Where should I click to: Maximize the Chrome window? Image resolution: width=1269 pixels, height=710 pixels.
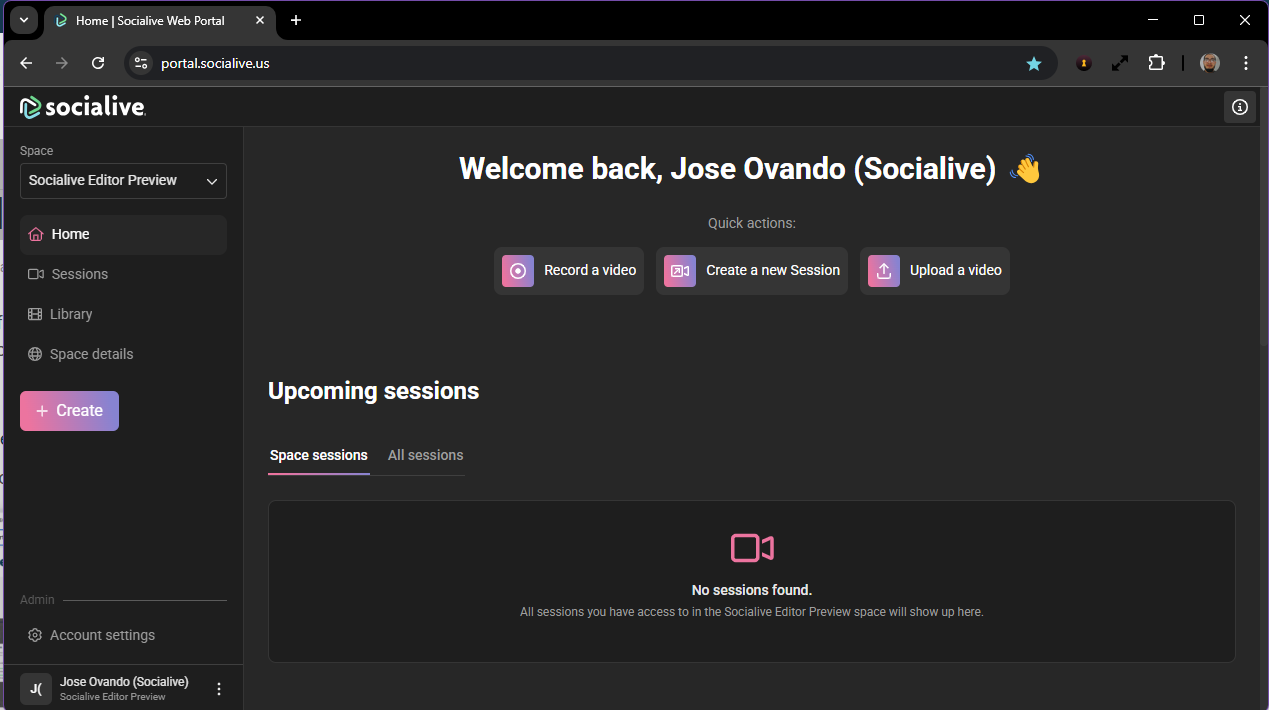[x=1199, y=20]
